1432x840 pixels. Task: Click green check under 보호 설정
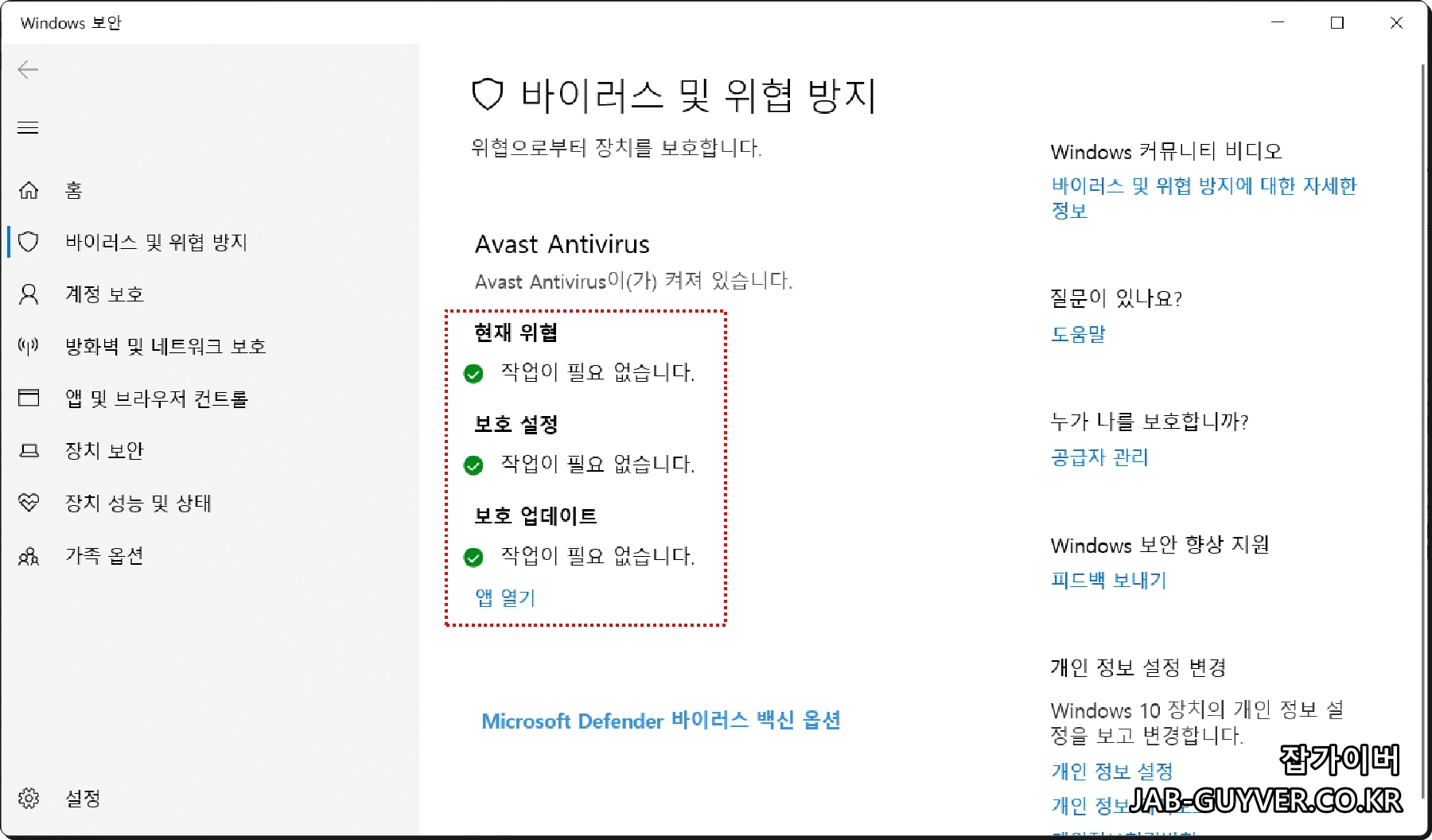click(473, 465)
